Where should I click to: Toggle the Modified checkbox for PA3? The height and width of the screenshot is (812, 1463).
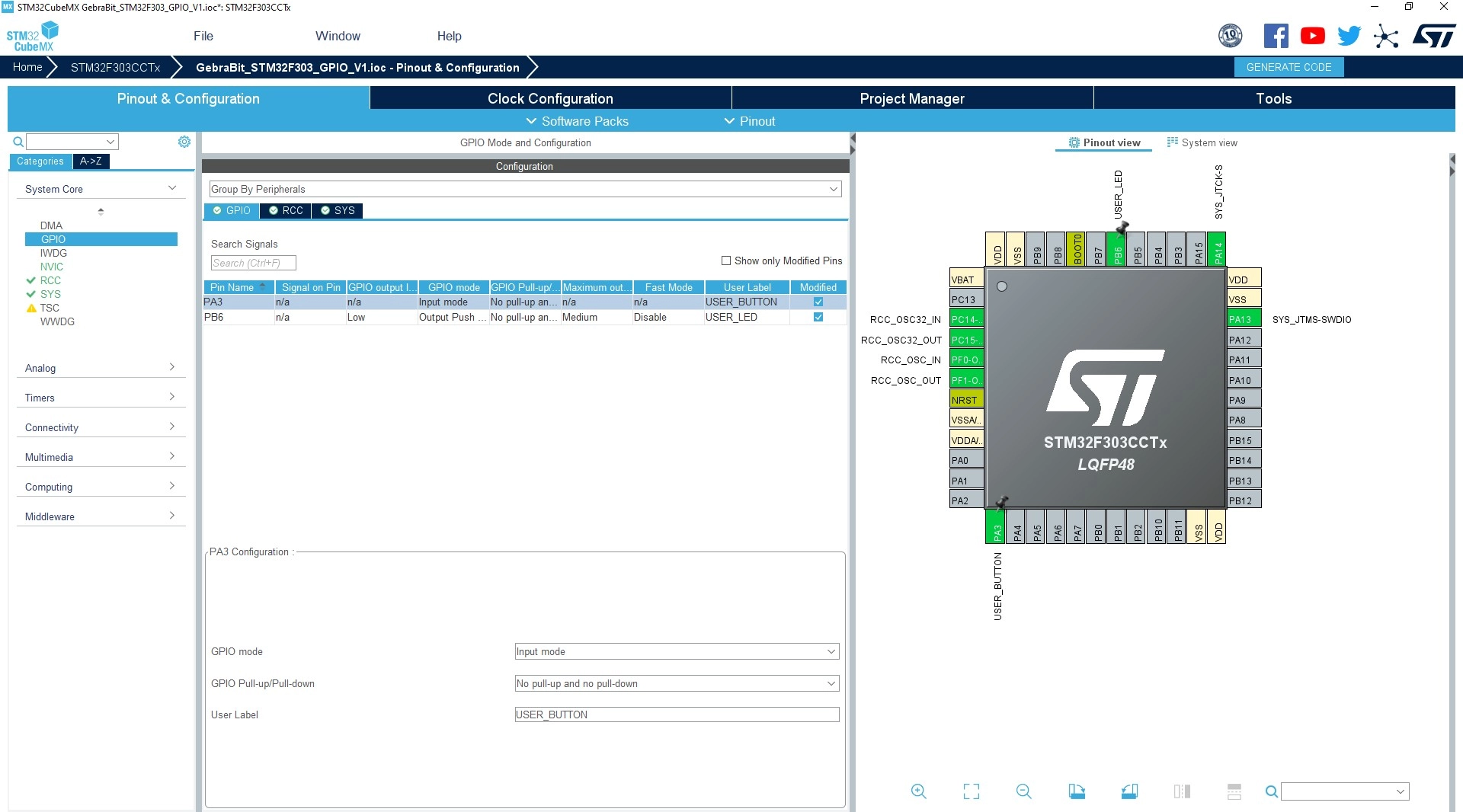pos(818,302)
